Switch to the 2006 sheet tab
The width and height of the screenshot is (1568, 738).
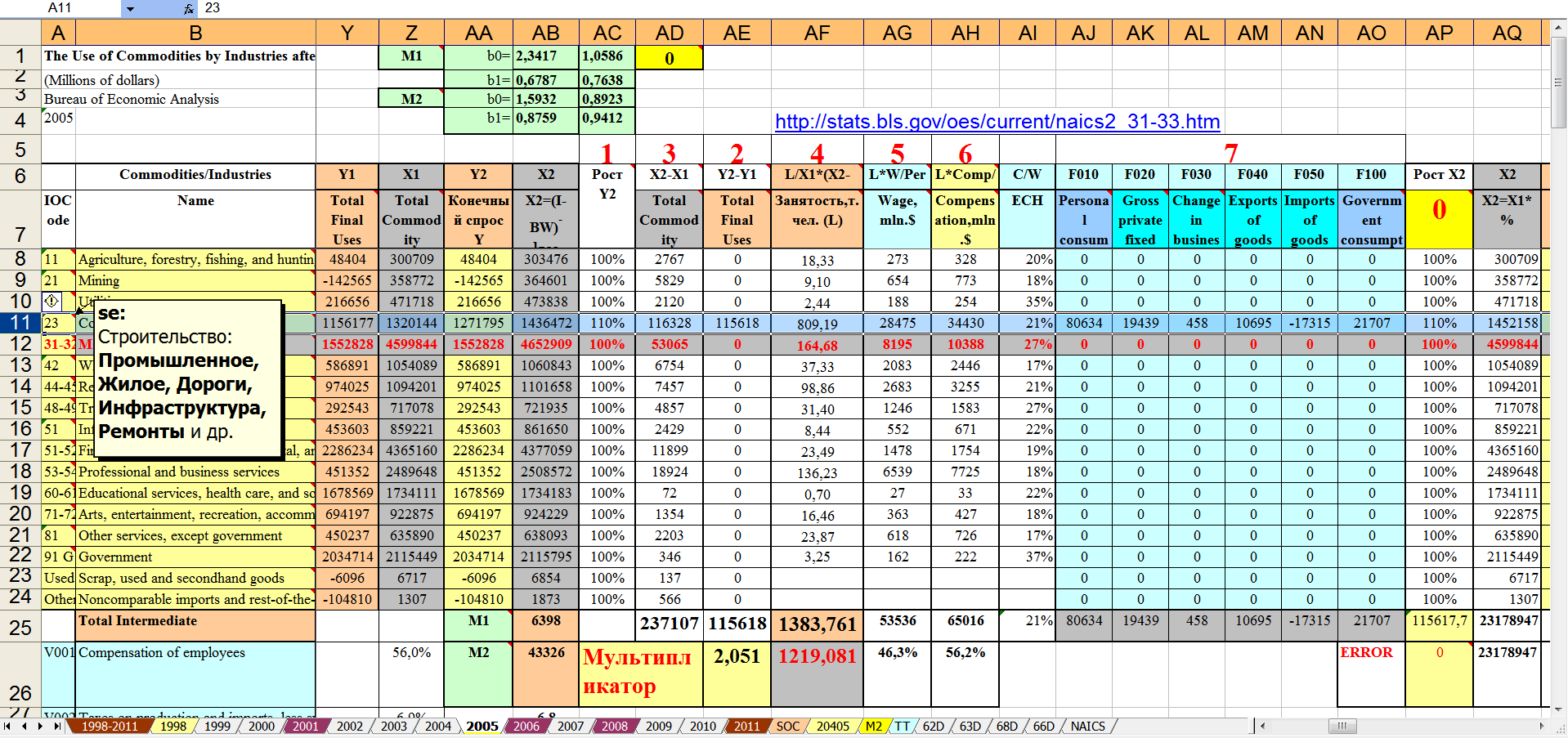click(x=526, y=726)
